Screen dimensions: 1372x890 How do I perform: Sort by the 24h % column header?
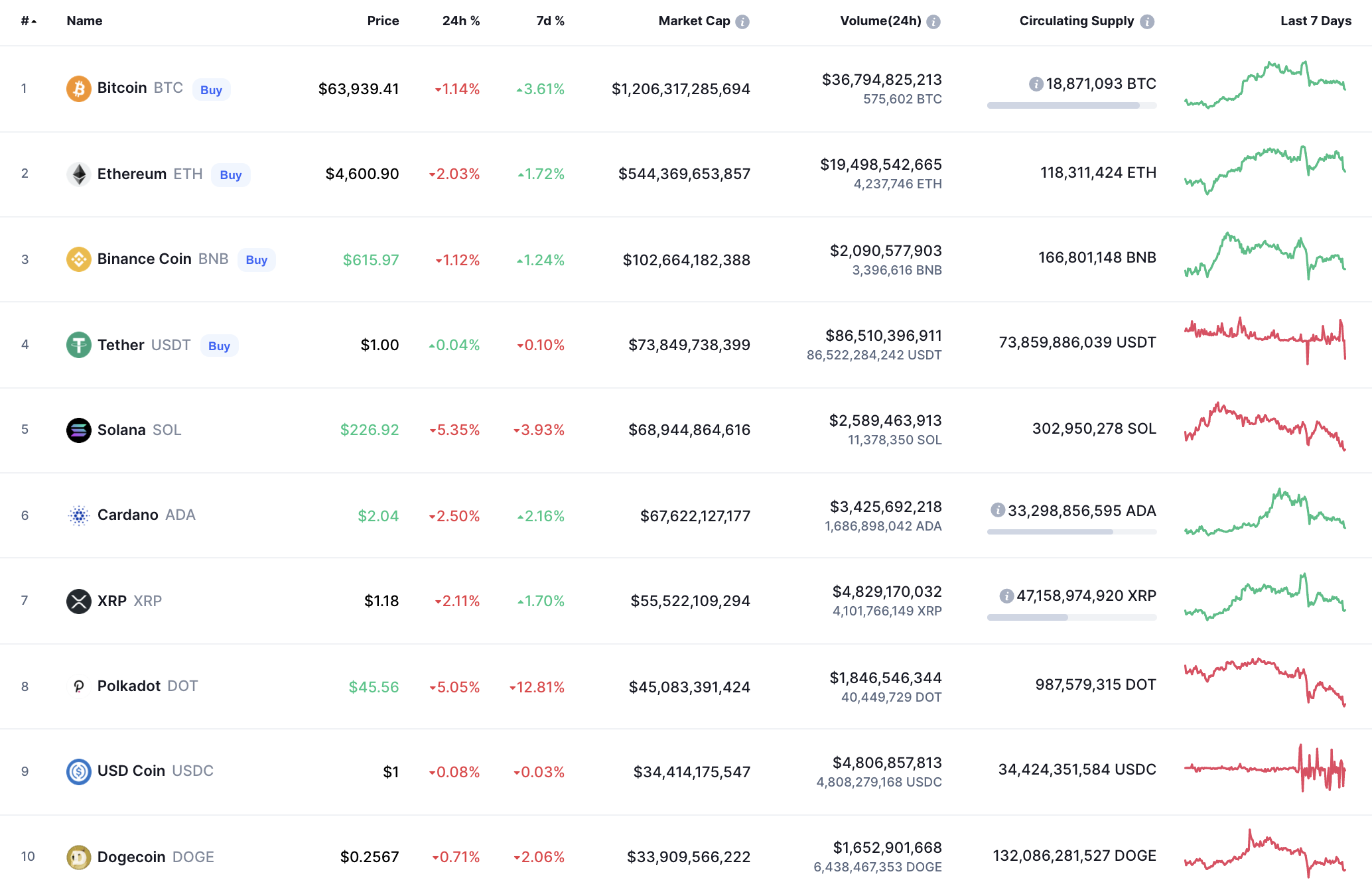click(x=460, y=21)
